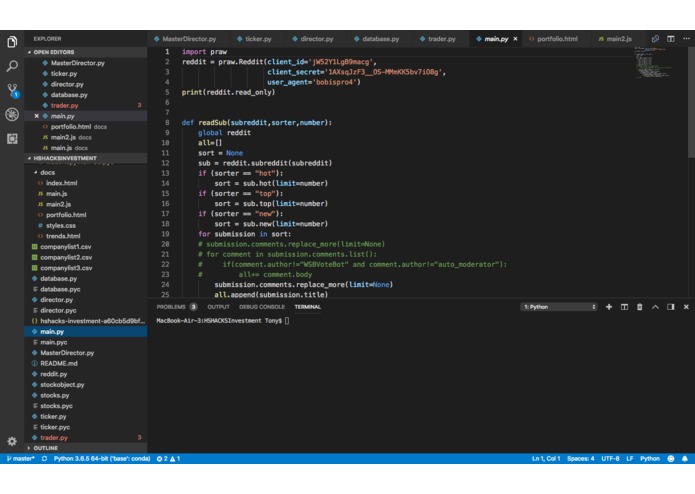This screenshot has width=695, height=494.
Task: Focus the terminal prompt input
Action: click(x=287, y=321)
